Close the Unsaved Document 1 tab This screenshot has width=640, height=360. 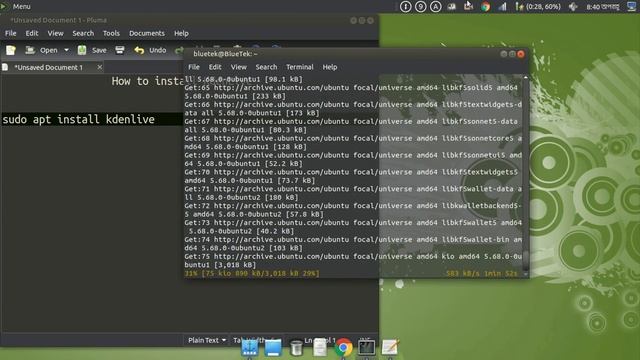(99, 67)
